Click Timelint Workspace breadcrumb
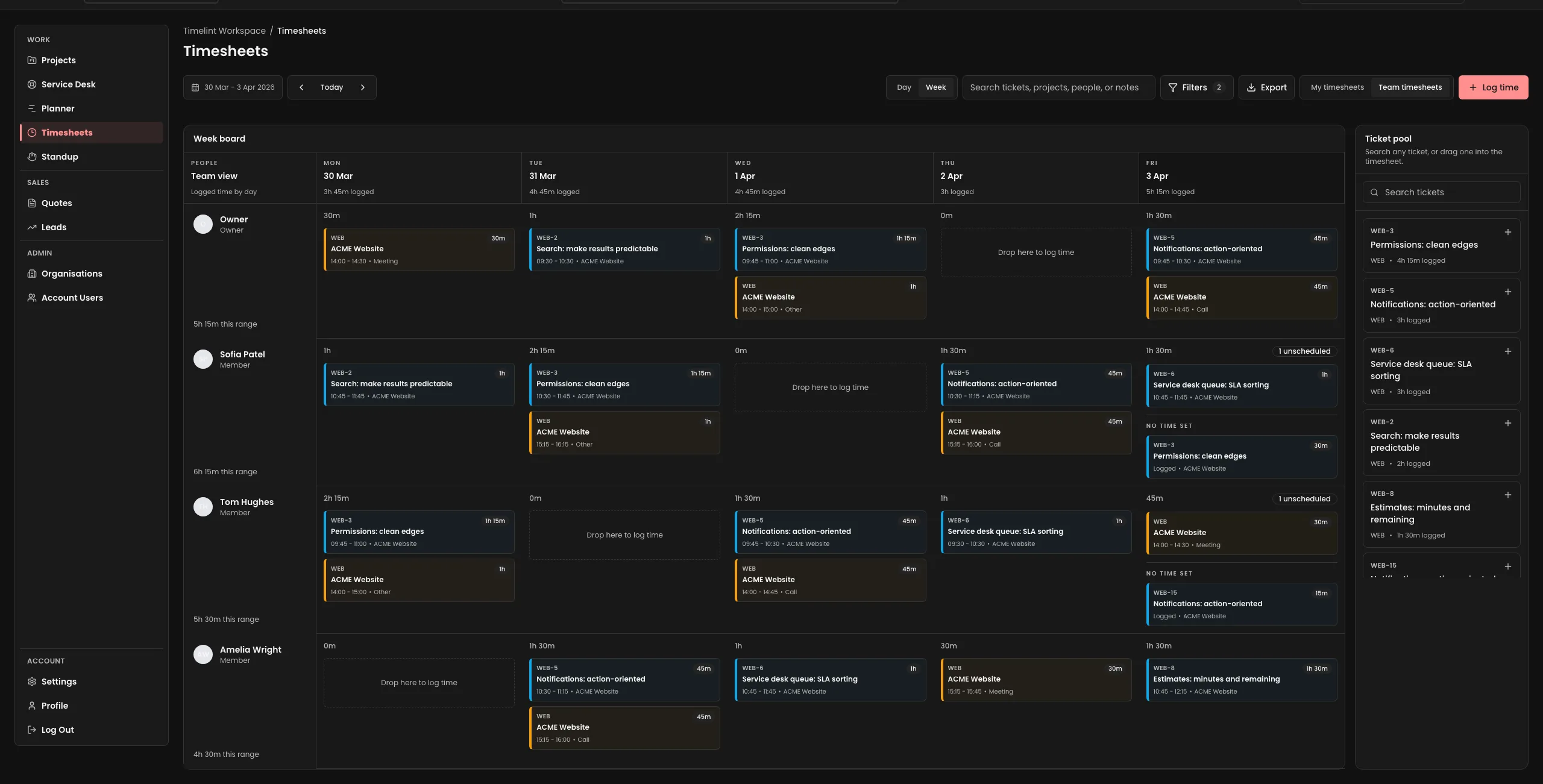This screenshot has width=1543, height=784. click(x=224, y=31)
